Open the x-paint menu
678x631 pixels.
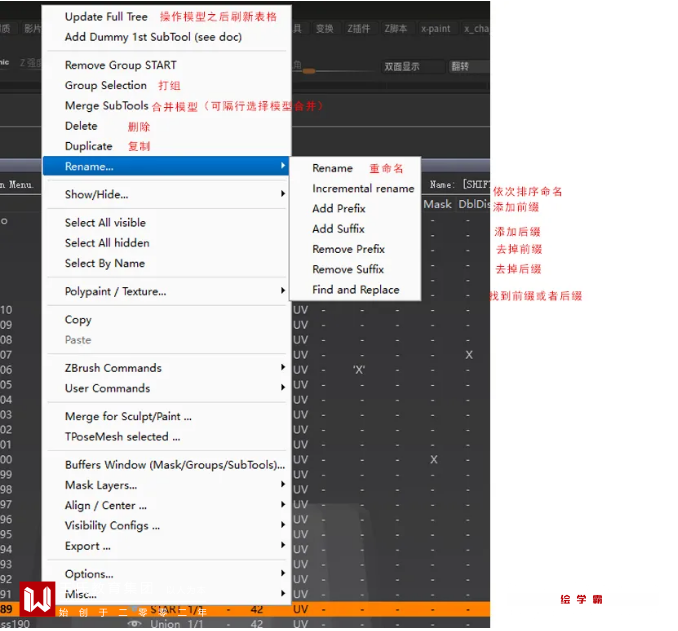(435, 29)
